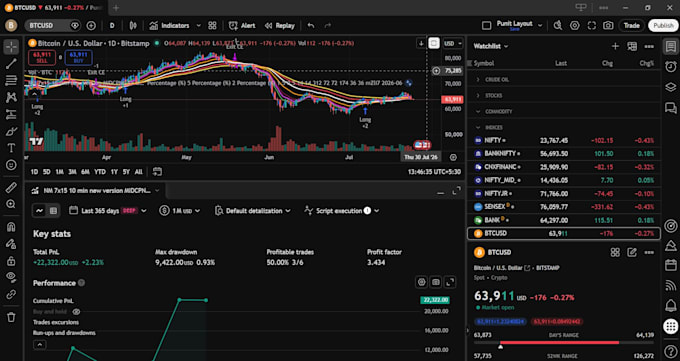Open the Last 365 days range dropdown
The image size is (680, 361).
pyautogui.click(x=108, y=211)
